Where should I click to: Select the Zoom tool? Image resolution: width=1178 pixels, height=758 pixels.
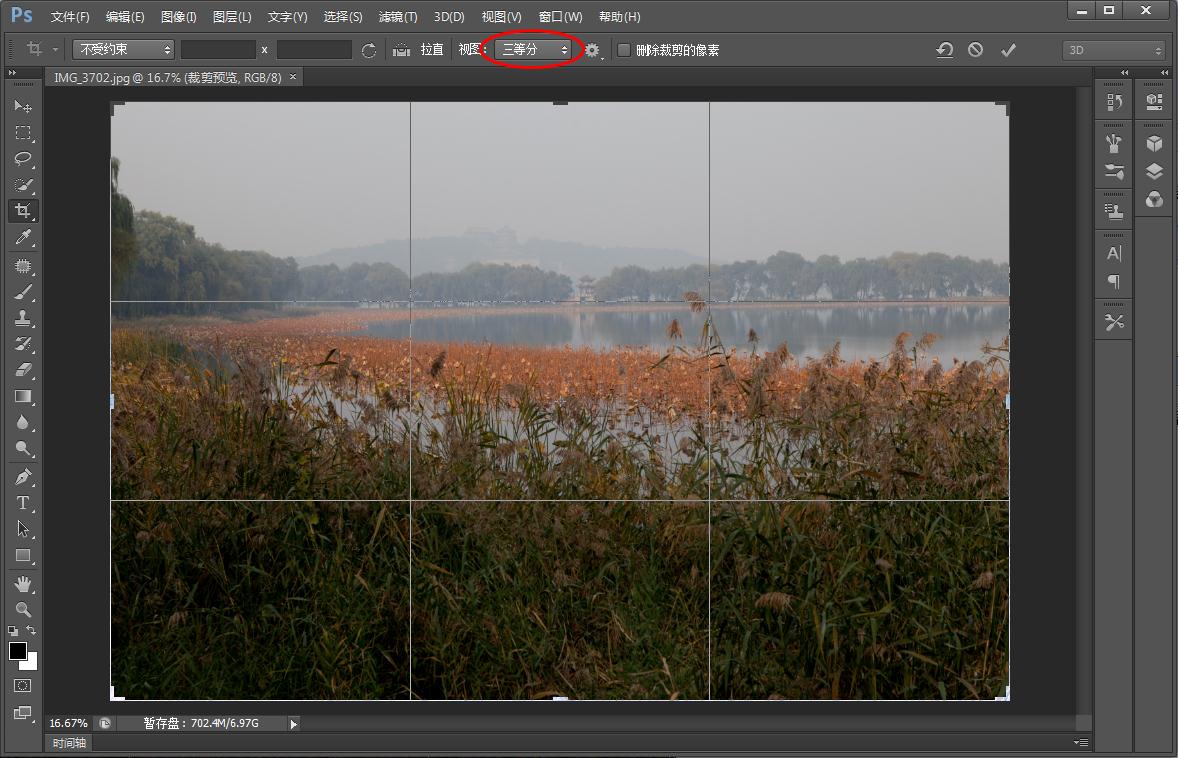[23, 609]
